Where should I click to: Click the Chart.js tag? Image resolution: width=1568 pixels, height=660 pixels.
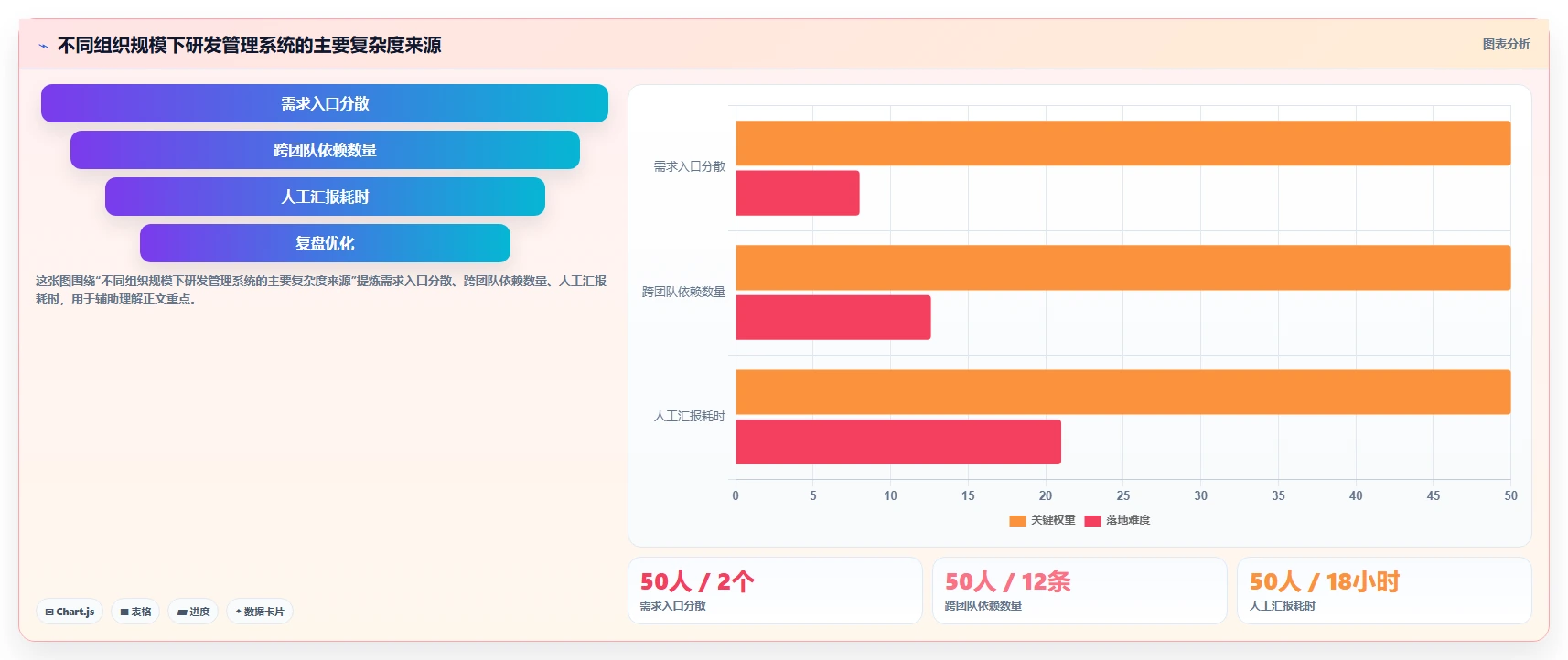coord(70,612)
